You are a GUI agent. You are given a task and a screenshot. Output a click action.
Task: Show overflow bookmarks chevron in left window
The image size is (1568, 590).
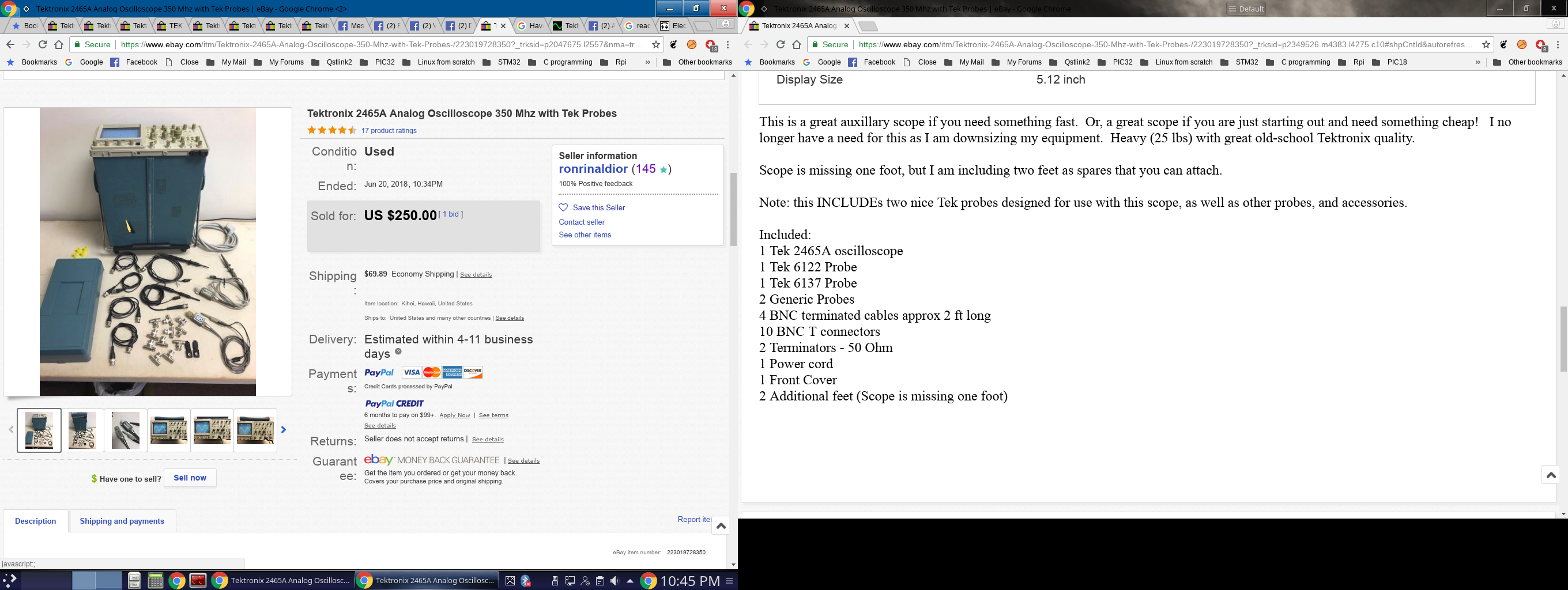(647, 62)
